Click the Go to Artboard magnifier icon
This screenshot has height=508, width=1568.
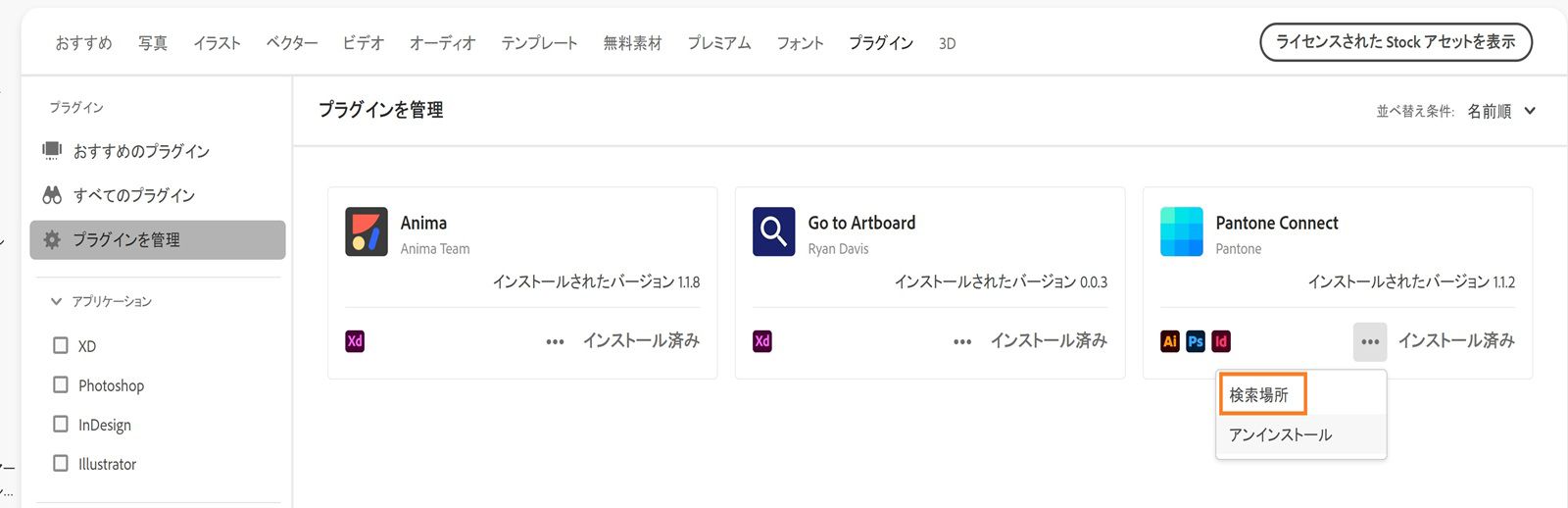point(773,231)
